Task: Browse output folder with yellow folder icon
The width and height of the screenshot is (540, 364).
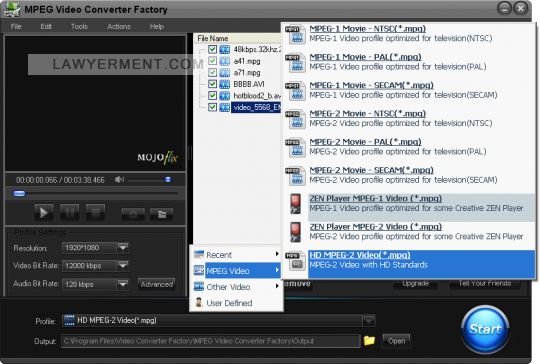Action: (369, 341)
